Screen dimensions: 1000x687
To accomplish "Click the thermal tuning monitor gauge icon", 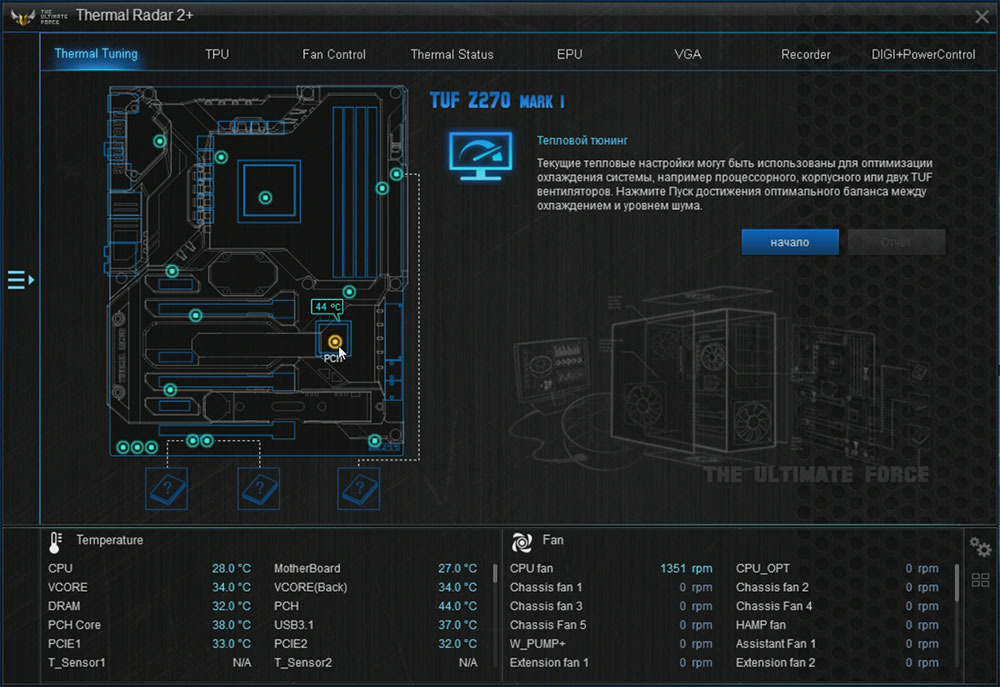I will [x=480, y=156].
